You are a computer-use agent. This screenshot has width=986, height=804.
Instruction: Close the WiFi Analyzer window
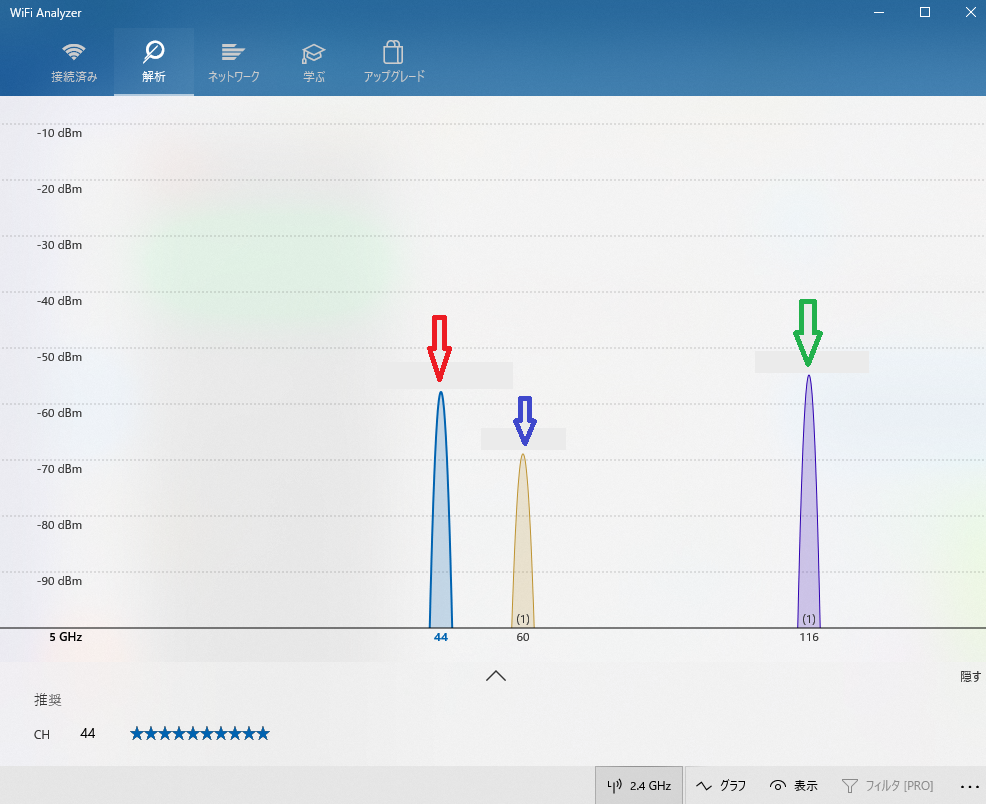click(970, 13)
